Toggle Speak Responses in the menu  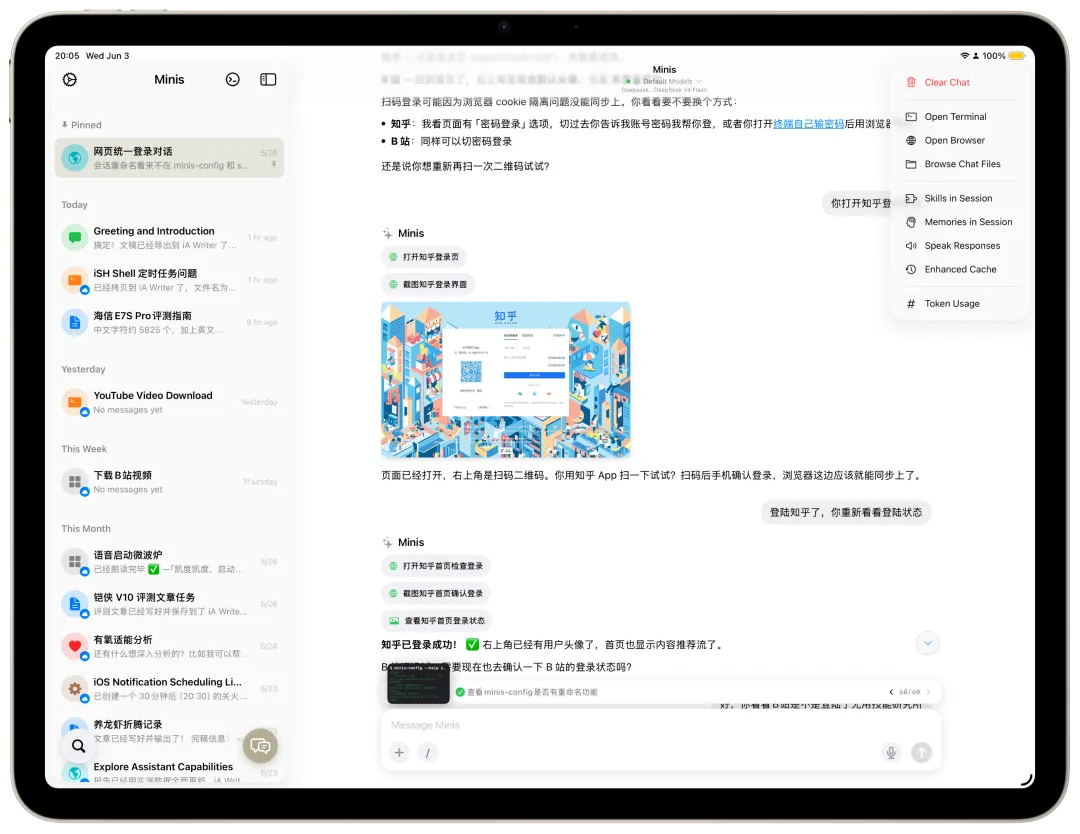(959, 246)
